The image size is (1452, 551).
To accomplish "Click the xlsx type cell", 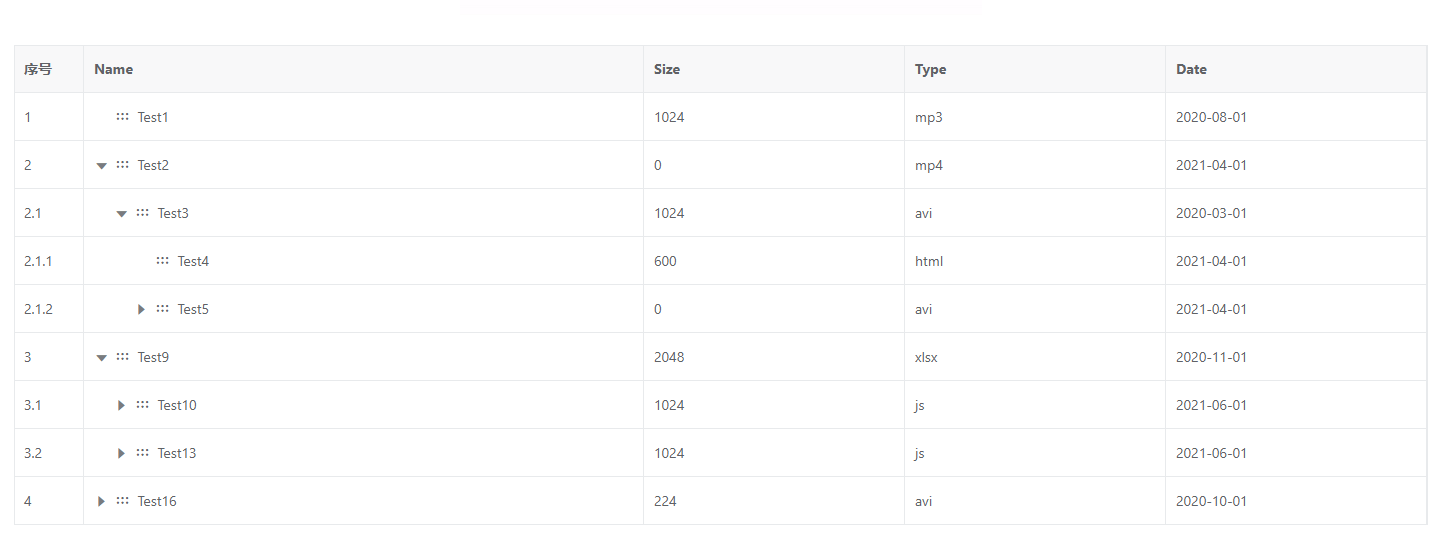I will (926, 357).
